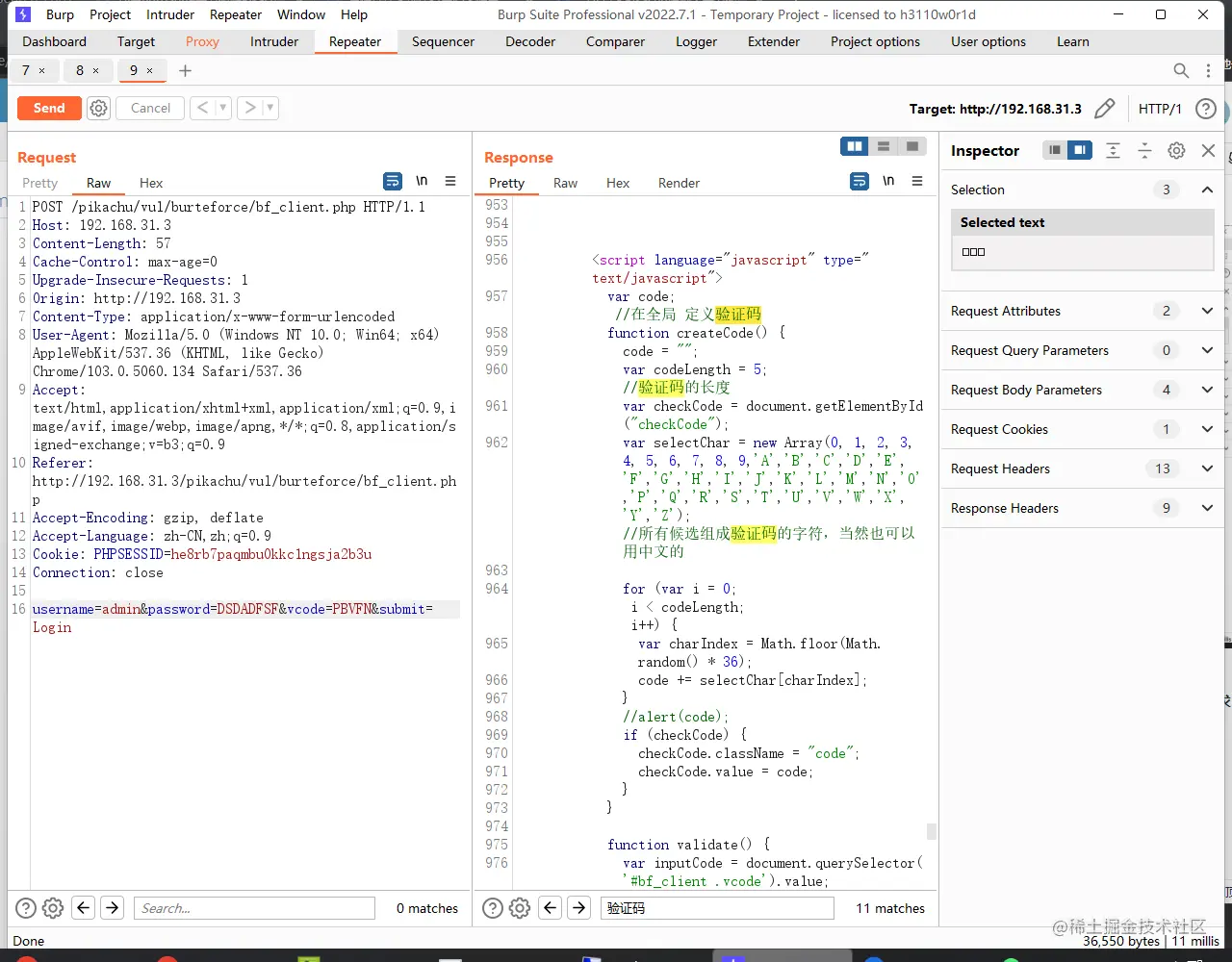Click the Cancel button

(x=150, y=108)
